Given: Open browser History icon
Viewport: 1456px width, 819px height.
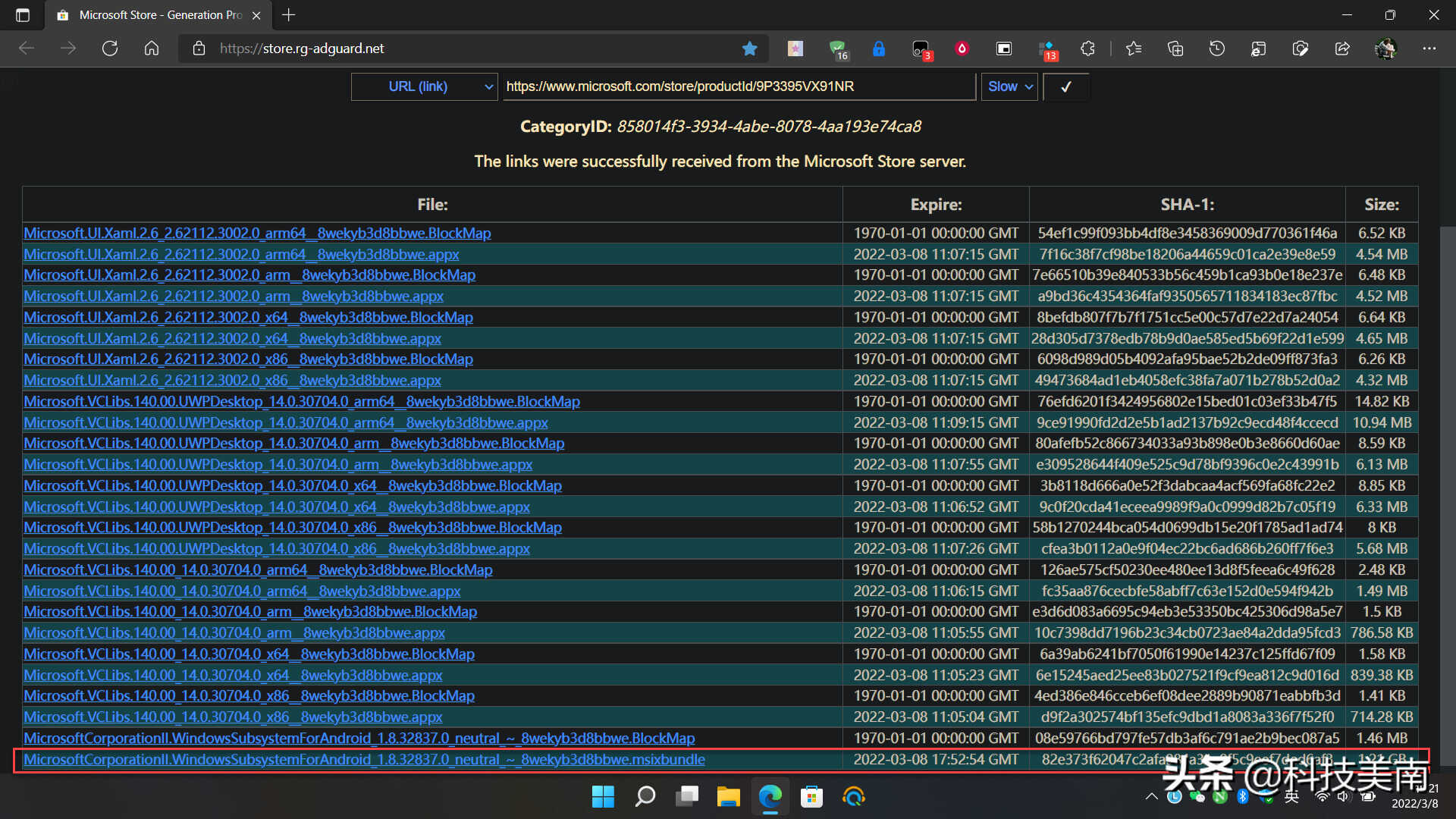Looking at the screenshot, I should pyautogui.click(x=1217, y=49).
